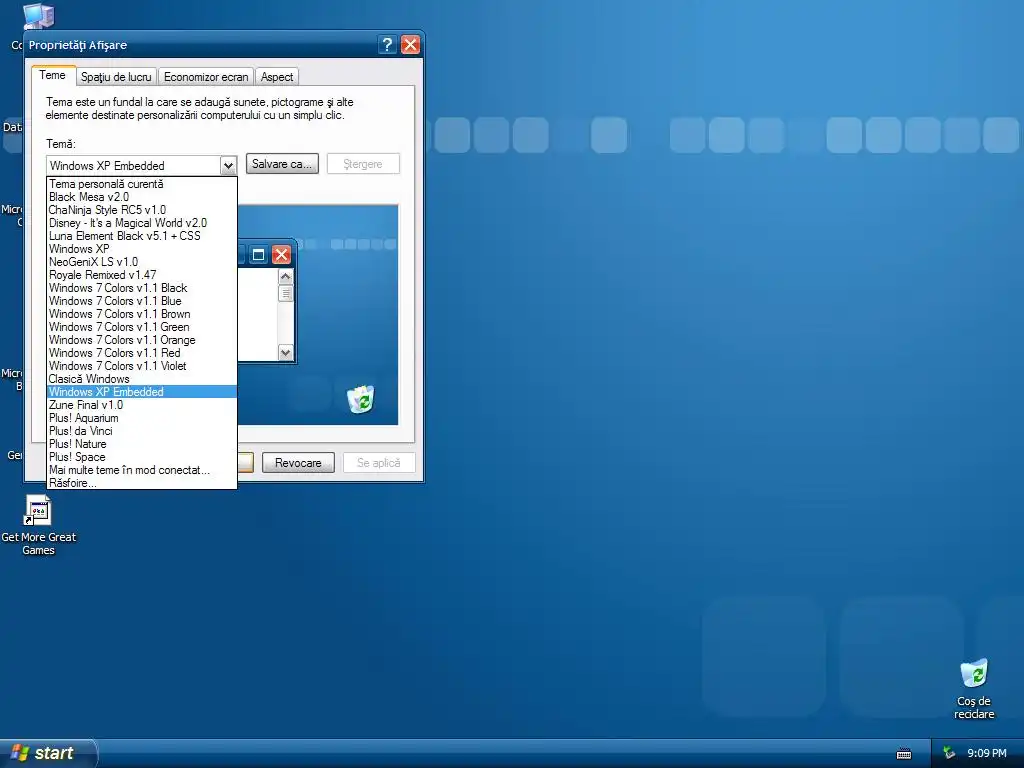
Task: Click the help question mark button in the dialog title bar
Action: (387, 44)
